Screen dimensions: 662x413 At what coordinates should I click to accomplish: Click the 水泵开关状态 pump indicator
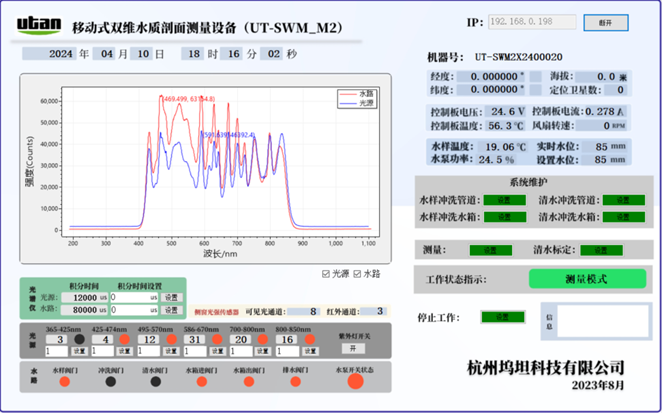coord(354,380)
